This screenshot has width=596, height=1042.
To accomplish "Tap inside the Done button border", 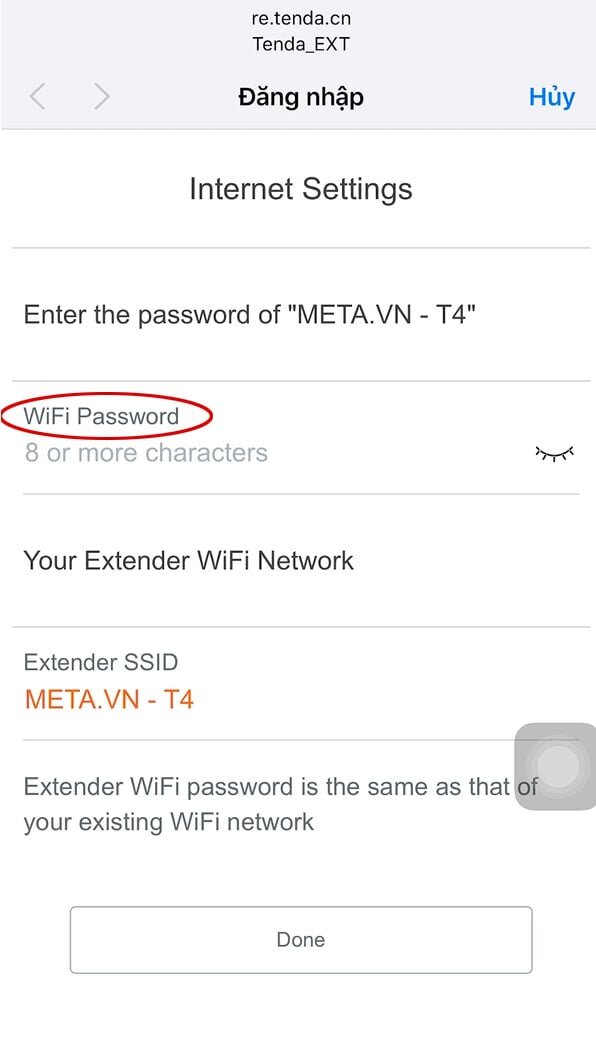I will pos(298,939).
